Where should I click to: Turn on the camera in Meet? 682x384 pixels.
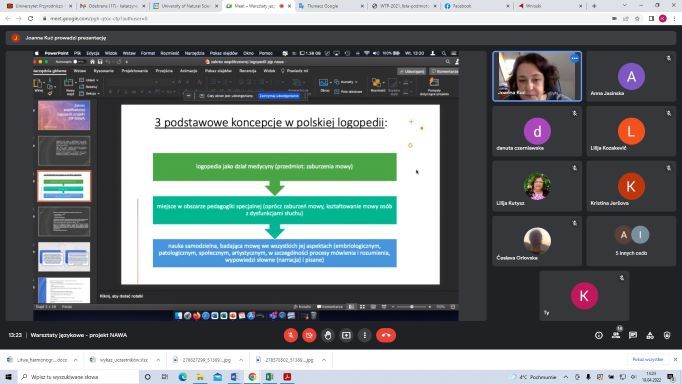[x=309, y=335]
